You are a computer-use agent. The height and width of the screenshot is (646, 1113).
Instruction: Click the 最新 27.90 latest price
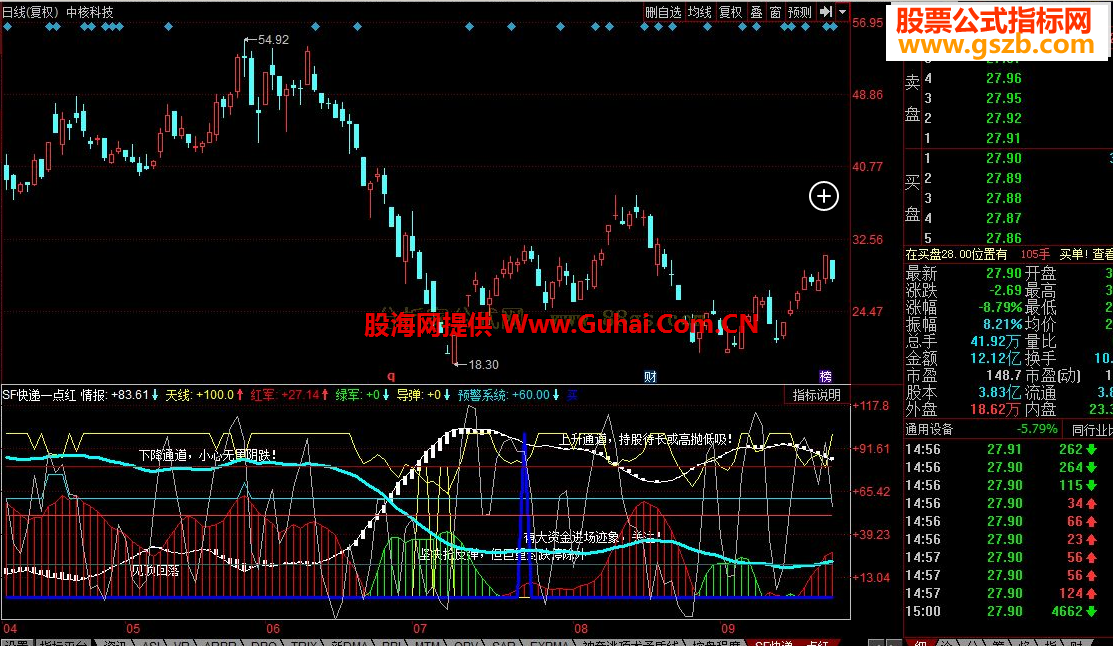1004,273
